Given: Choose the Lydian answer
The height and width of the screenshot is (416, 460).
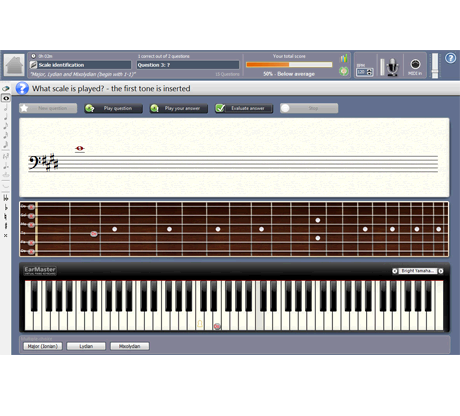Looking at the screenshot, I should point(86,346).
